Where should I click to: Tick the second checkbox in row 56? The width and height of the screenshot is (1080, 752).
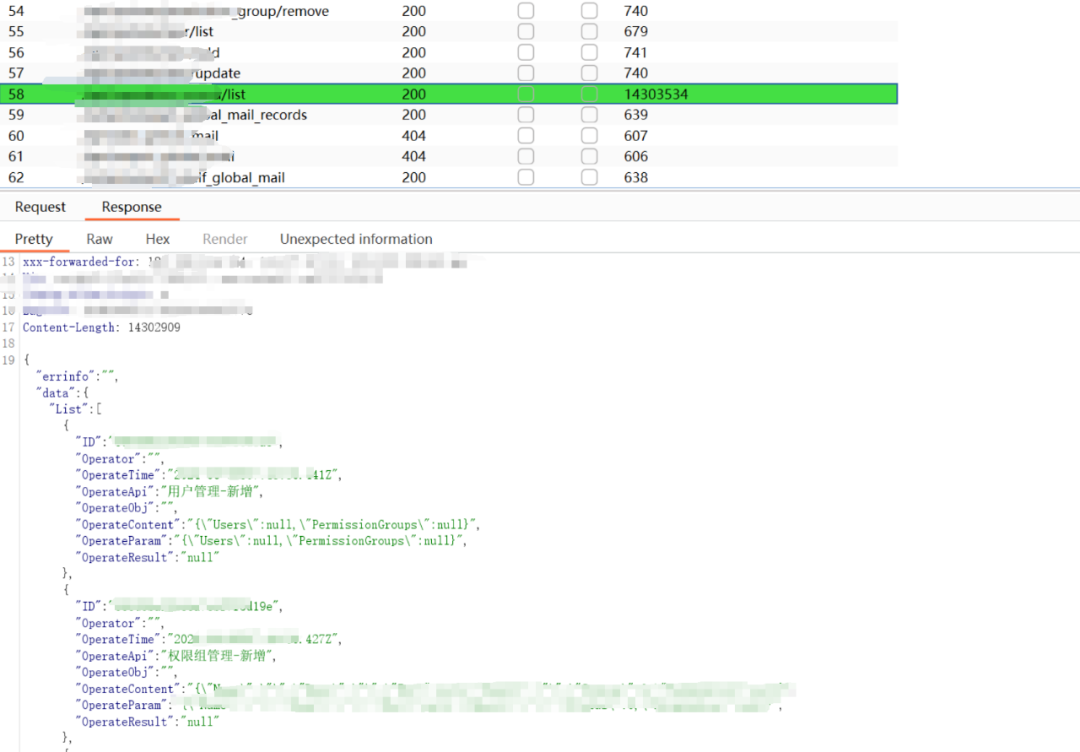589,52
